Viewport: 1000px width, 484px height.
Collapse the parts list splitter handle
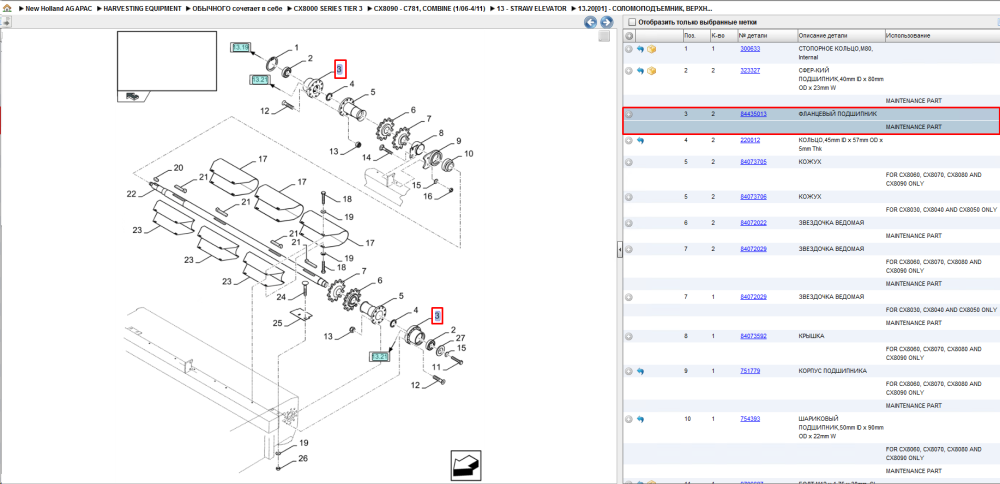(x=619, y=251)
